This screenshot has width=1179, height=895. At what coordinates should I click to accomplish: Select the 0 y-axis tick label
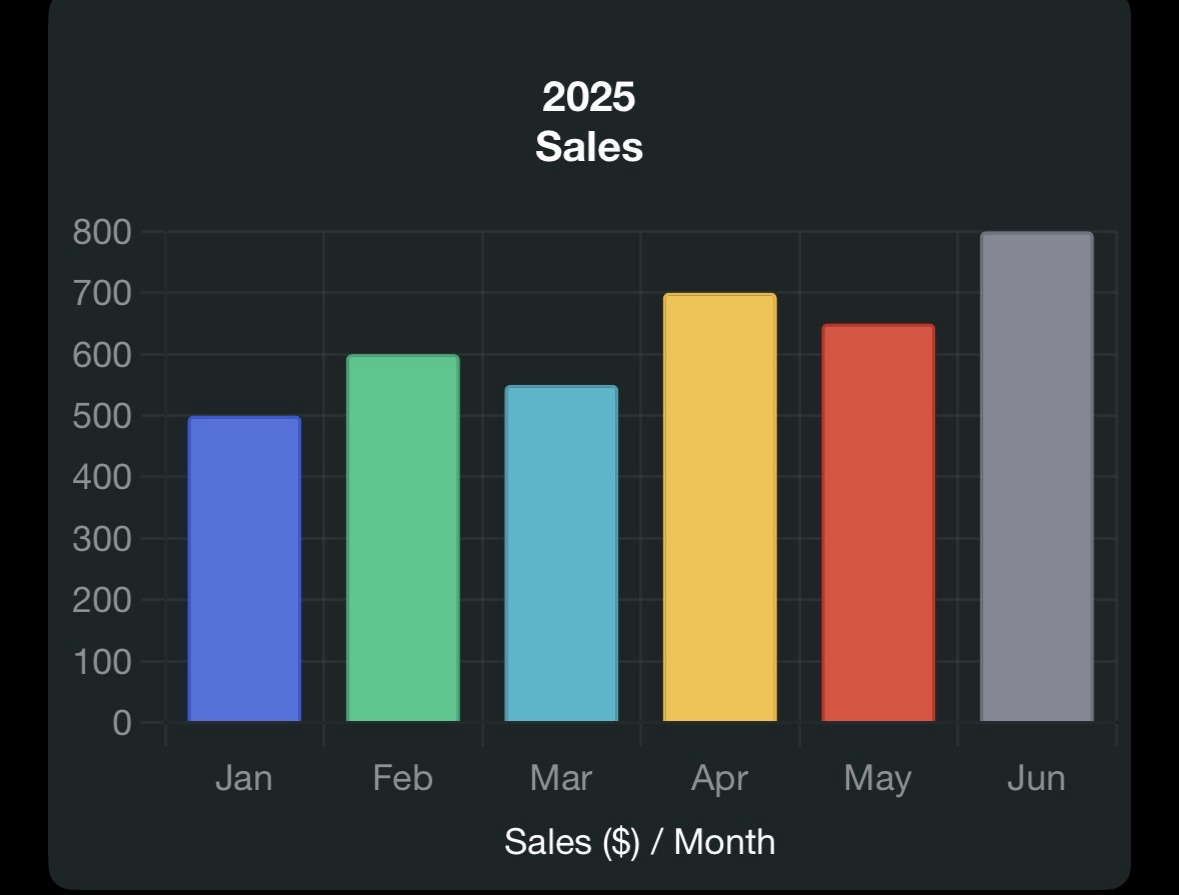[121, 722]
